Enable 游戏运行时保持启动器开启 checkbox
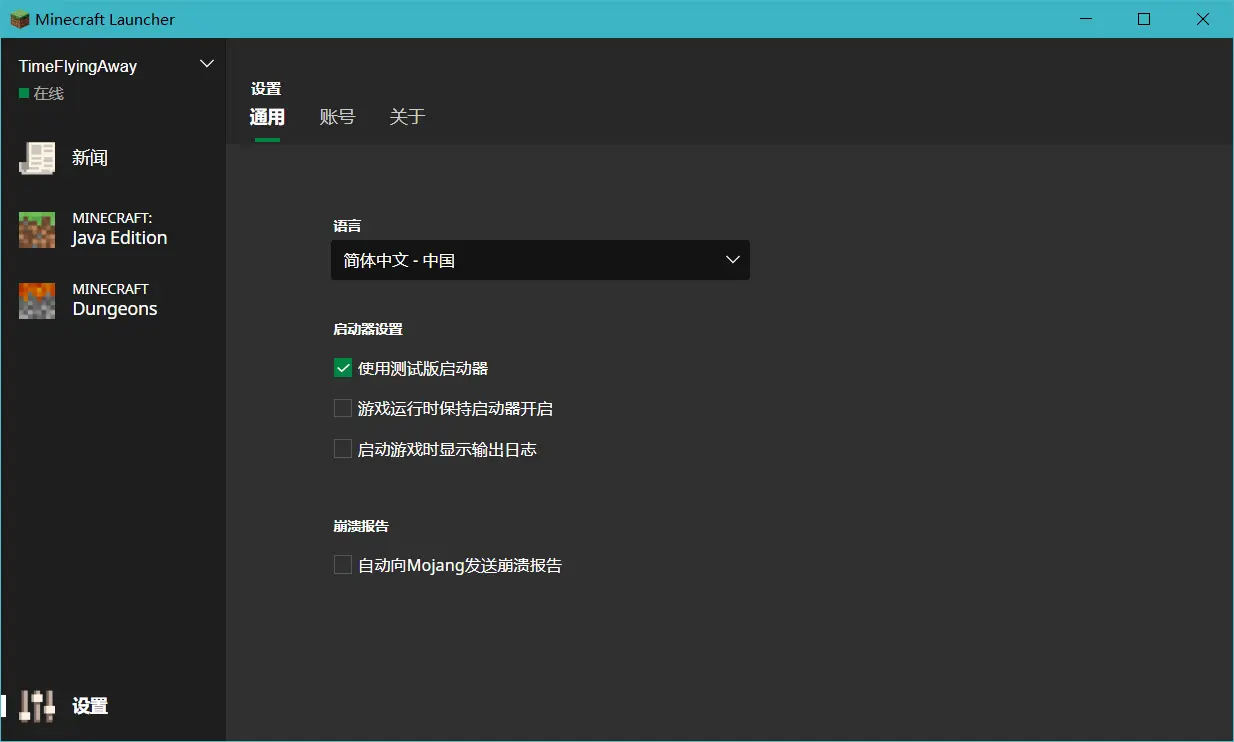The width and height of the screenshot is (1234, 742). [x=343, y=408]
